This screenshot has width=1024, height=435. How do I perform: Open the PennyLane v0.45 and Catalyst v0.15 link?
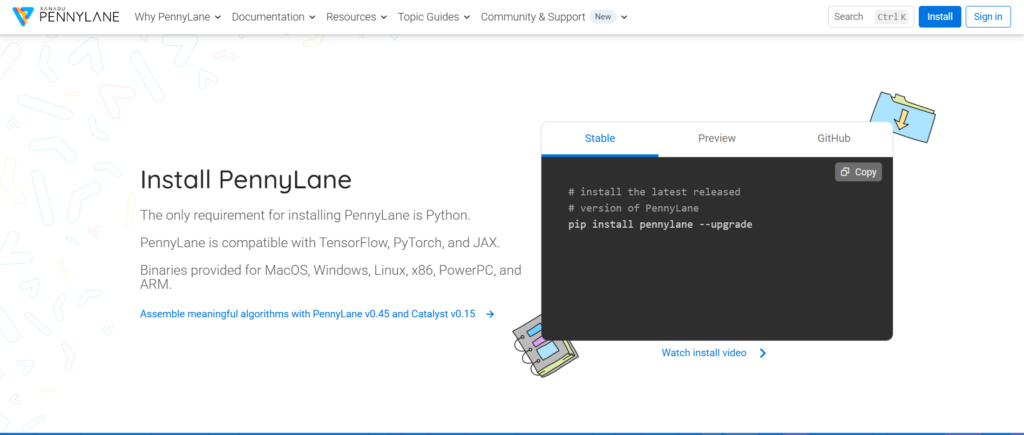[308, 314]
